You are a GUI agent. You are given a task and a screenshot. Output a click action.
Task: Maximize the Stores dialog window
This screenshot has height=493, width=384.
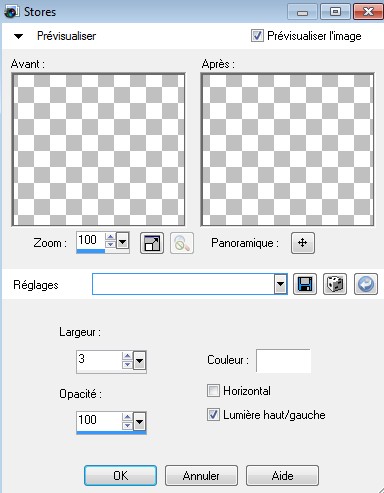click(x=336, y=12)
